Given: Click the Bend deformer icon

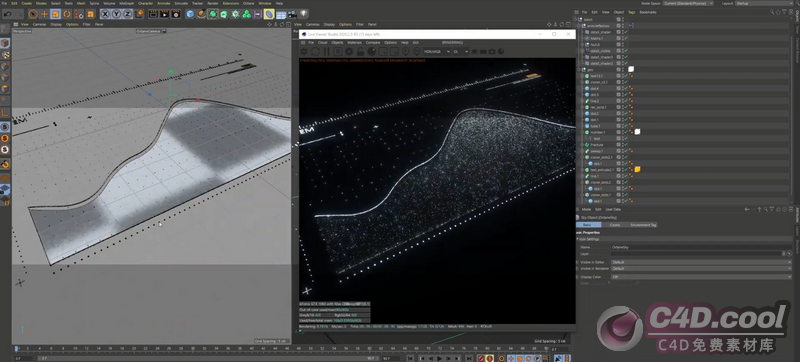Looking at the screenshot, I should coord(269,14).
